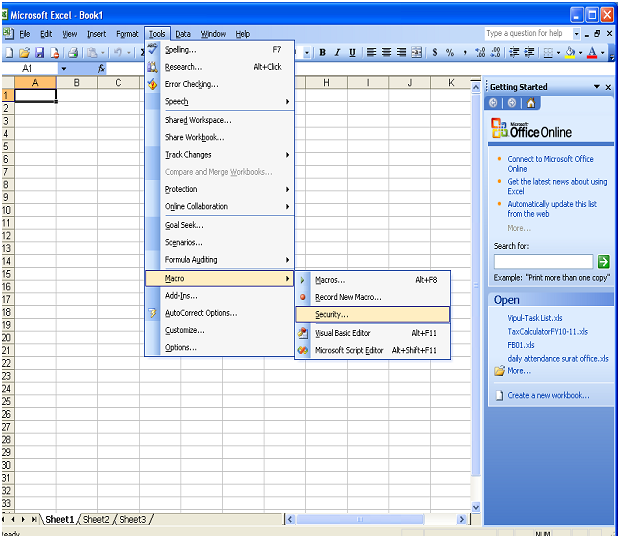The height and width of the screenshot is (537, 619).
Task: Click the green Start Searching arrow
Action: [603, 261]
